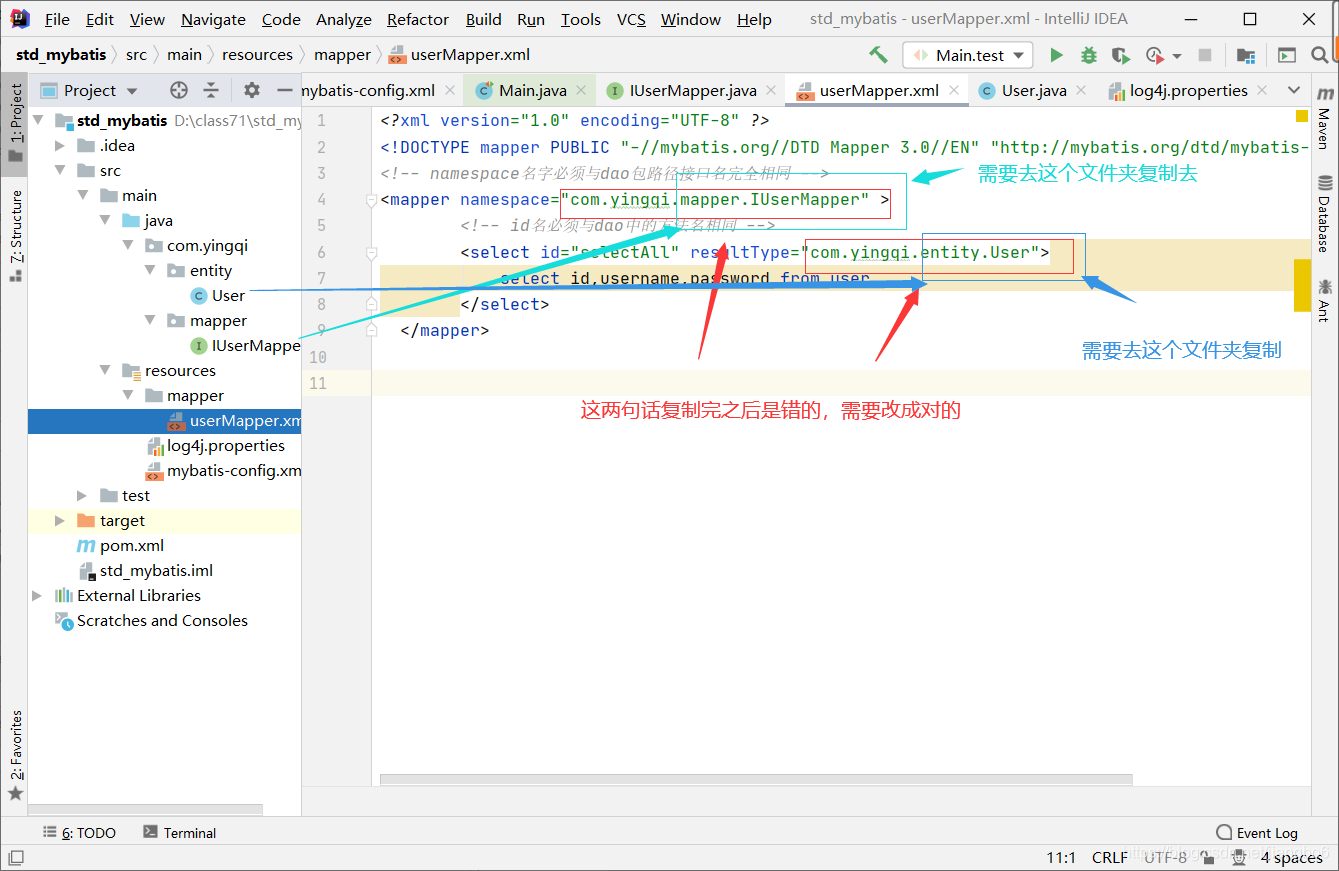Fold the select tag at line 6
Viewport: 1339px width, 871px height.
371,253
